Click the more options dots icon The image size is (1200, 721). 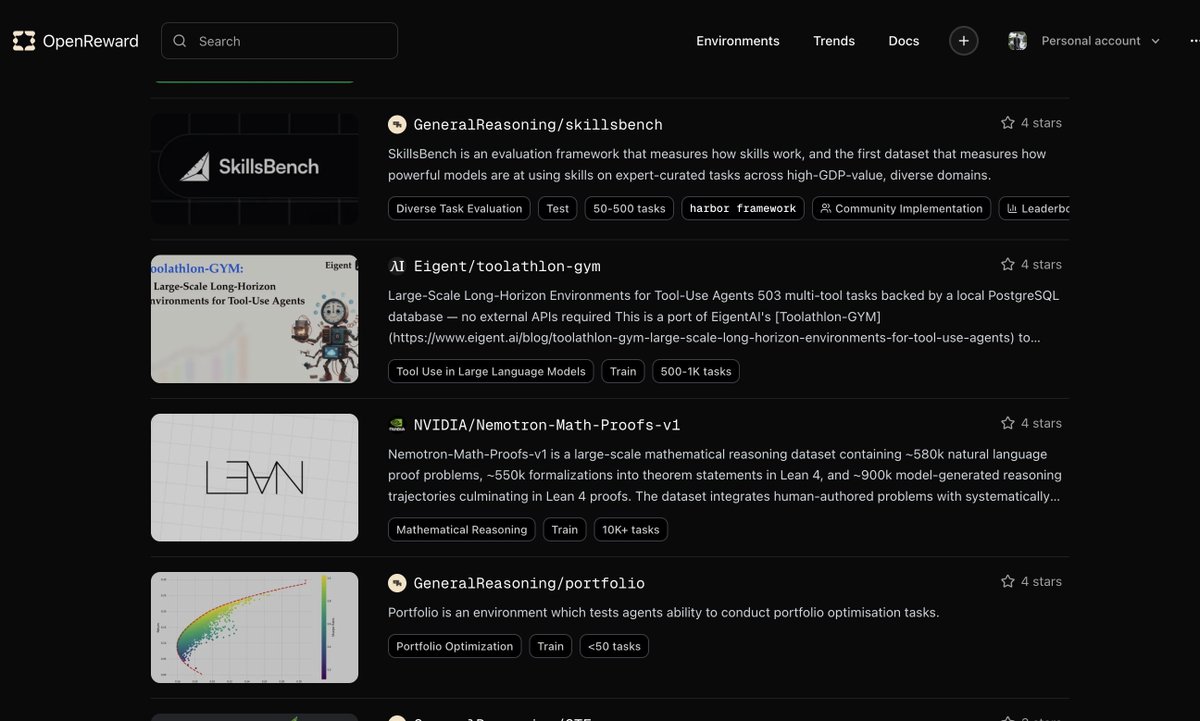tap(1194, 41)
